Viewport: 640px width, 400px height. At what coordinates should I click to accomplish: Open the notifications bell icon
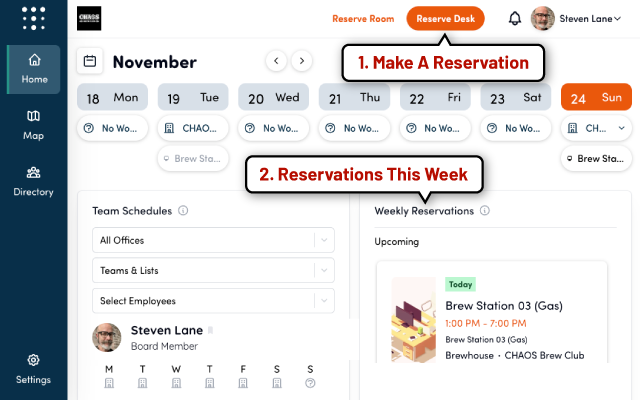coord(515,18)
